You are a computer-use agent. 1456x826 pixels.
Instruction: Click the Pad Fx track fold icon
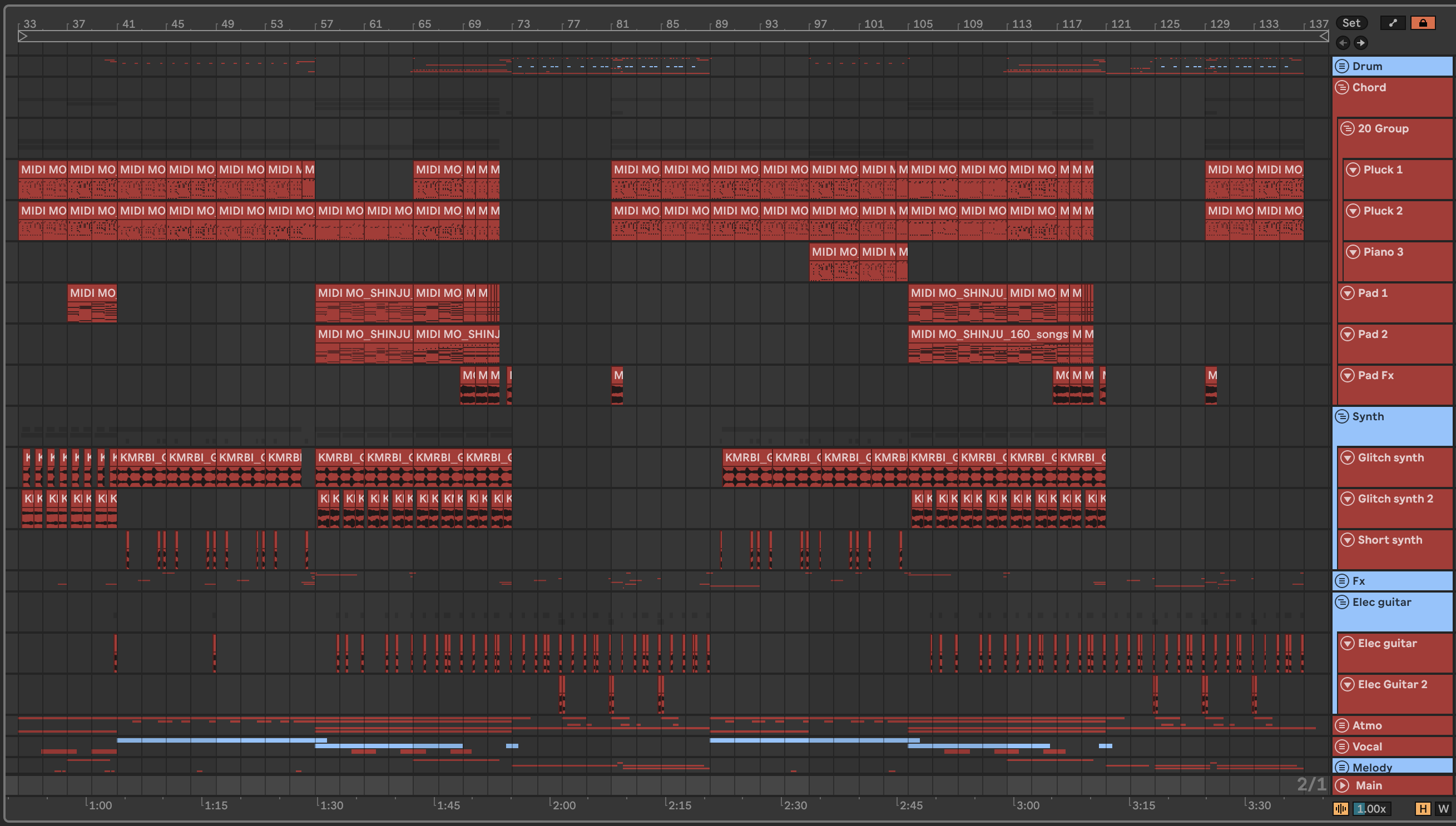click(1347, 375)
